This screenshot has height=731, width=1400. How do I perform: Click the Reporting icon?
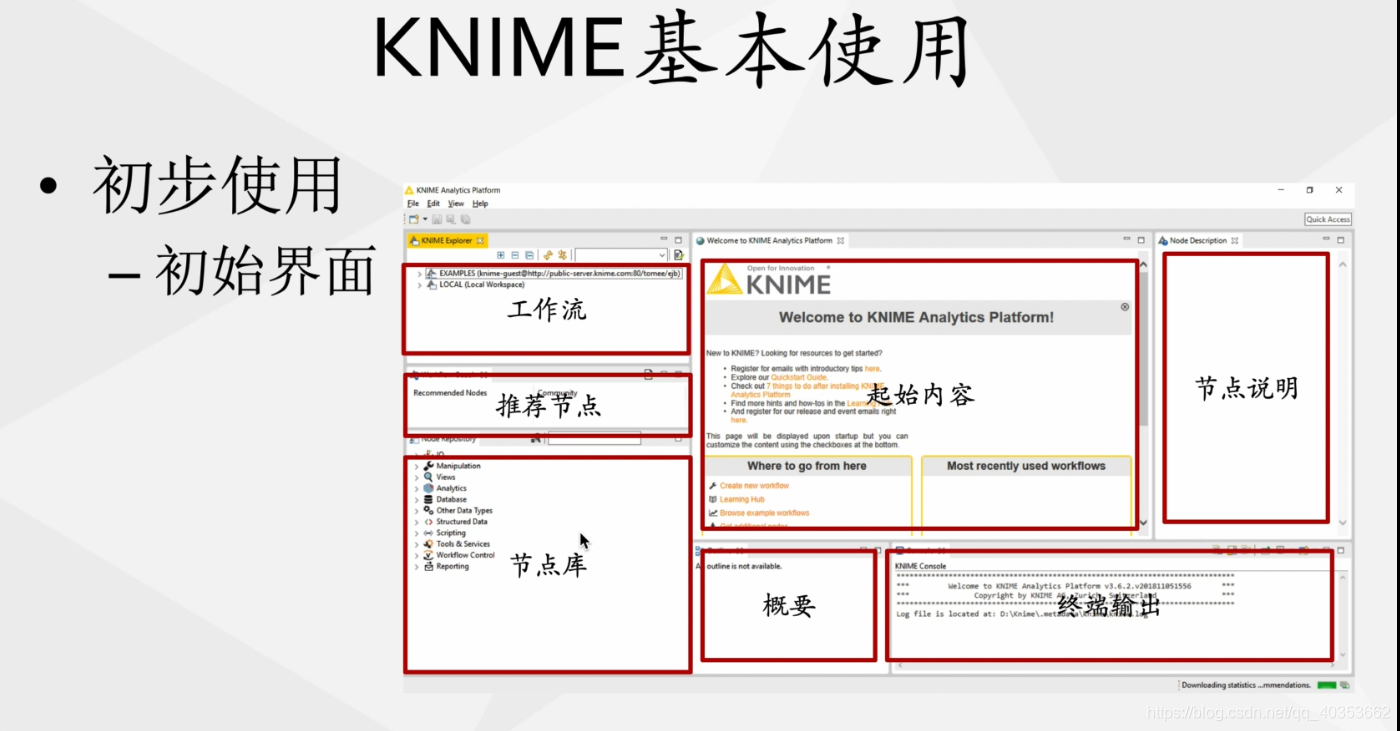click(429, 566)
